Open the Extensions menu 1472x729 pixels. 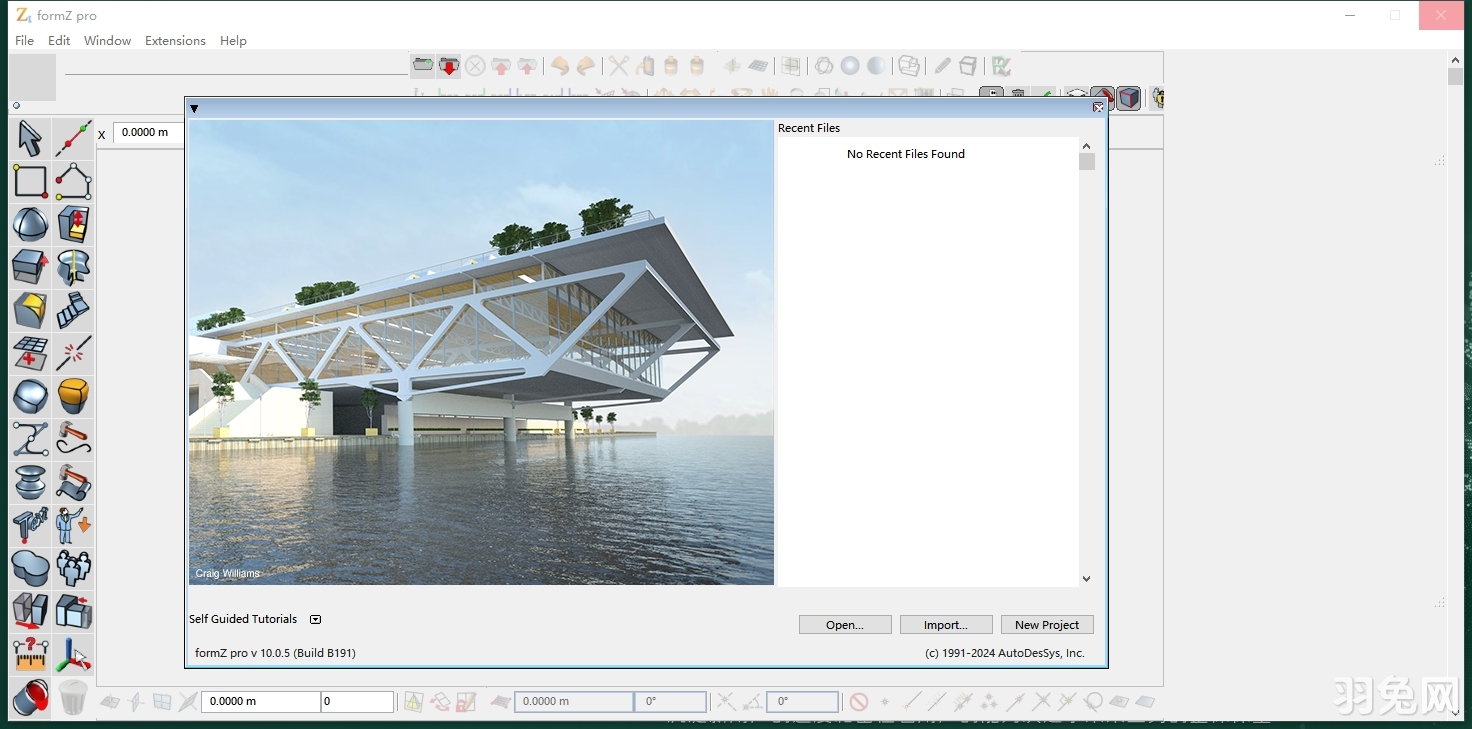pos(175,41)
